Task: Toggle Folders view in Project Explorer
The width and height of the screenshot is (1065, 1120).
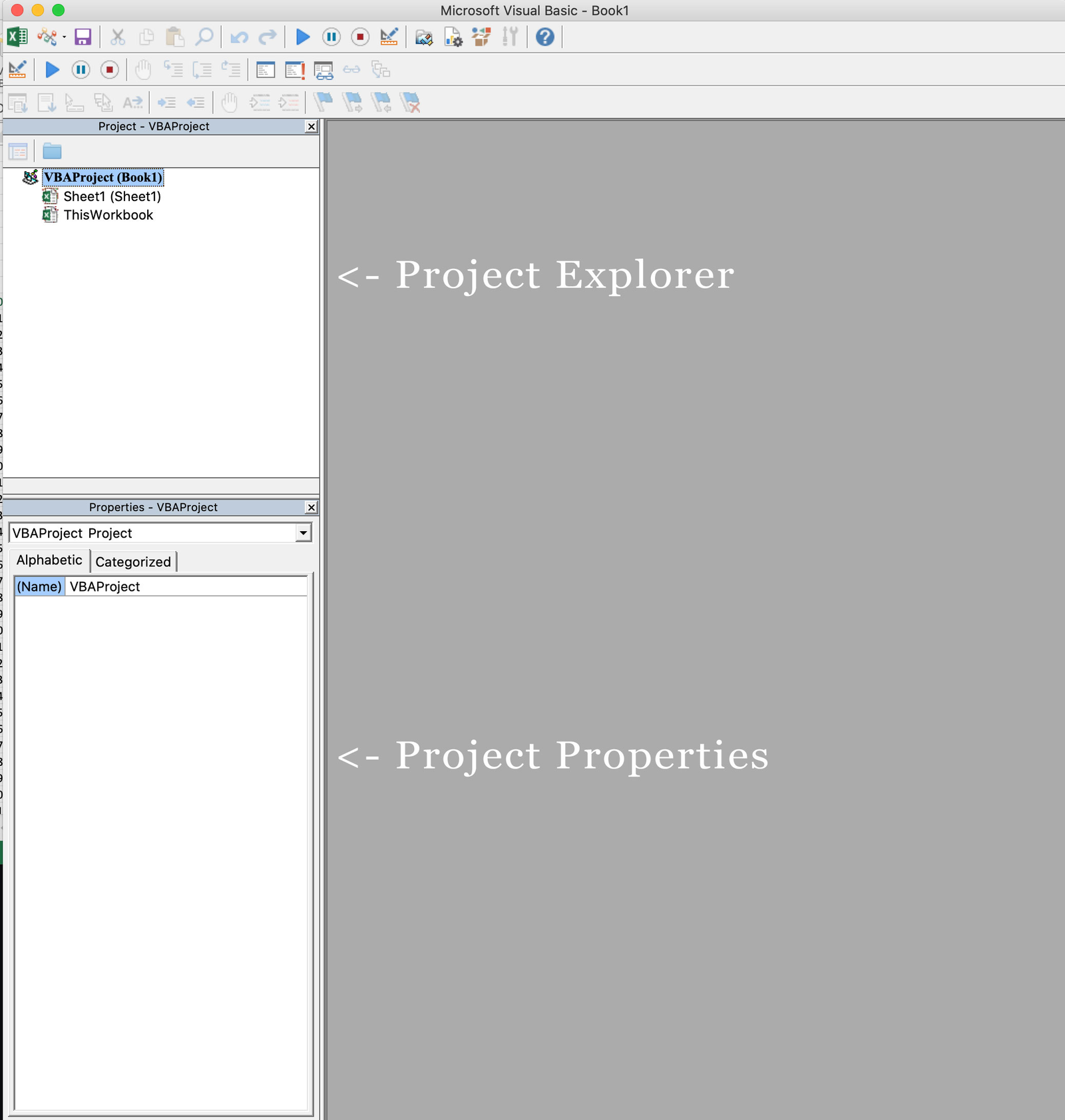Action: [x=52, y=151]
